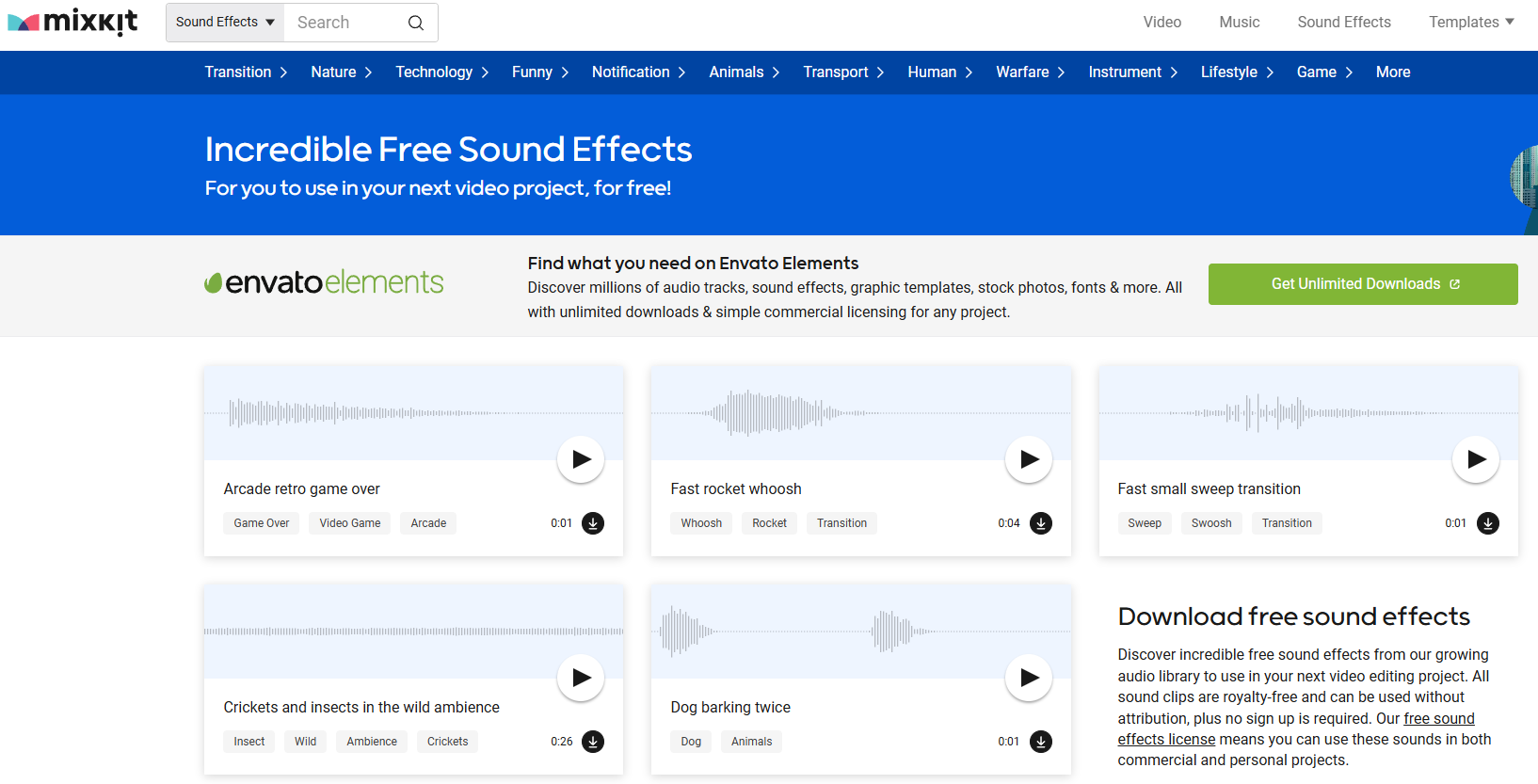Click Get Unlimited Downloads button
The image size is (1538, 784).
pyautogui.click(x=1363, y=284)
